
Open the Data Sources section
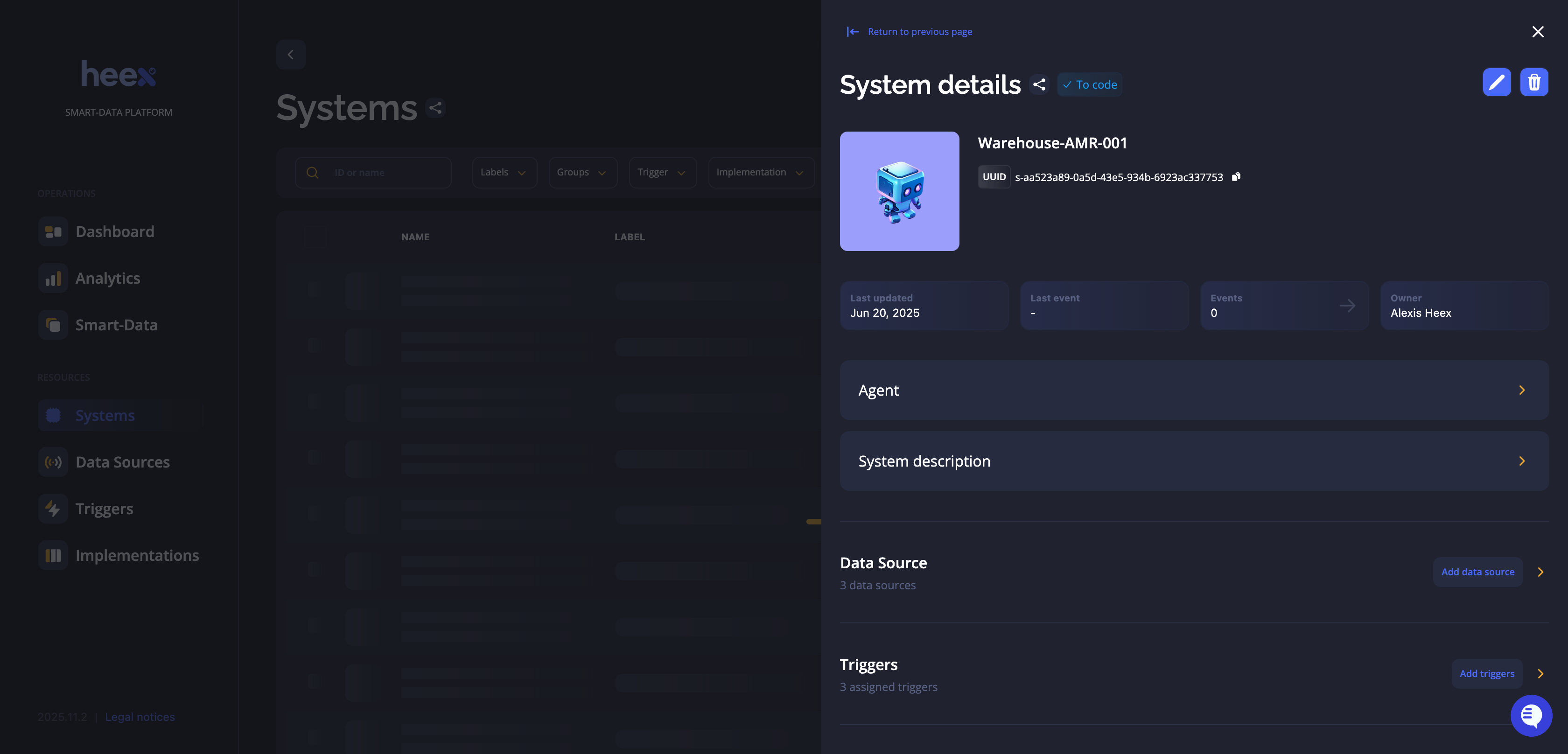tap(122, 461)
